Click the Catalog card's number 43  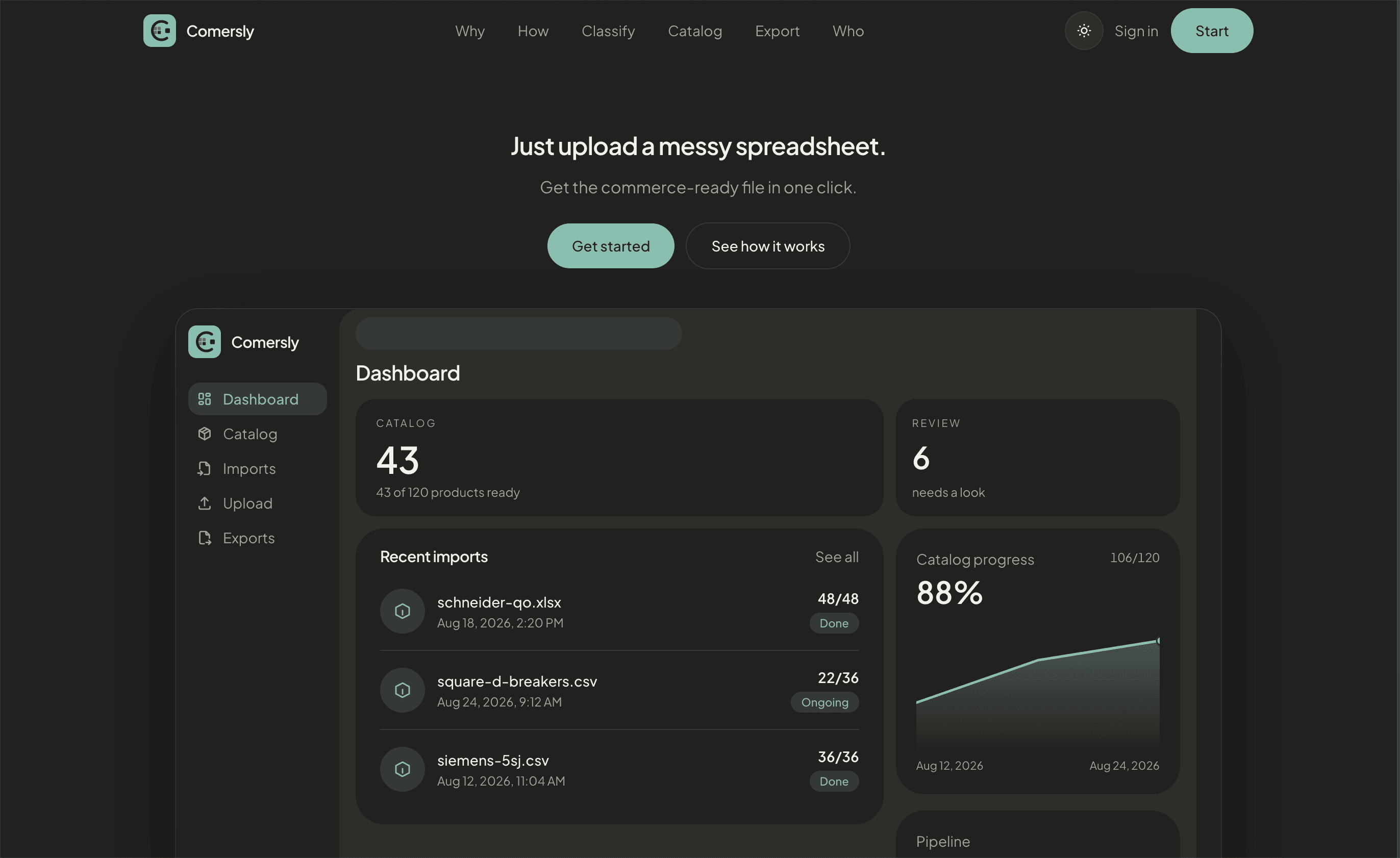(x=397, y=459)
